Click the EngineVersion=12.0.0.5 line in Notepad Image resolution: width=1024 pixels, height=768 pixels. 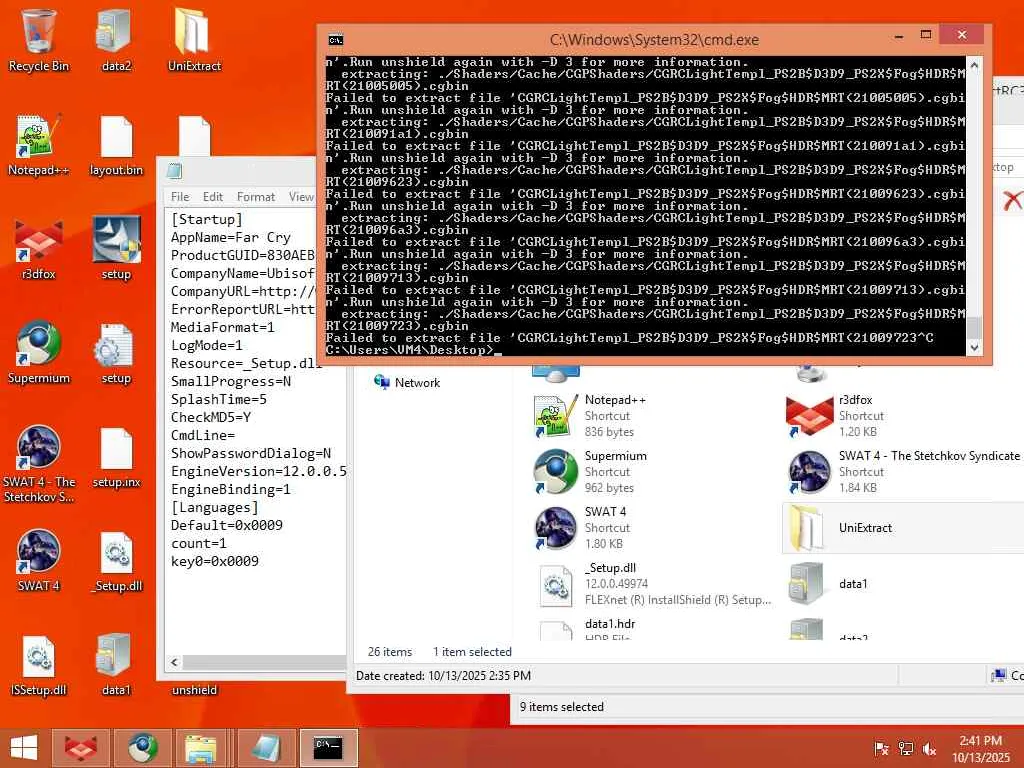pyautogui.click(x=259, y=472)
